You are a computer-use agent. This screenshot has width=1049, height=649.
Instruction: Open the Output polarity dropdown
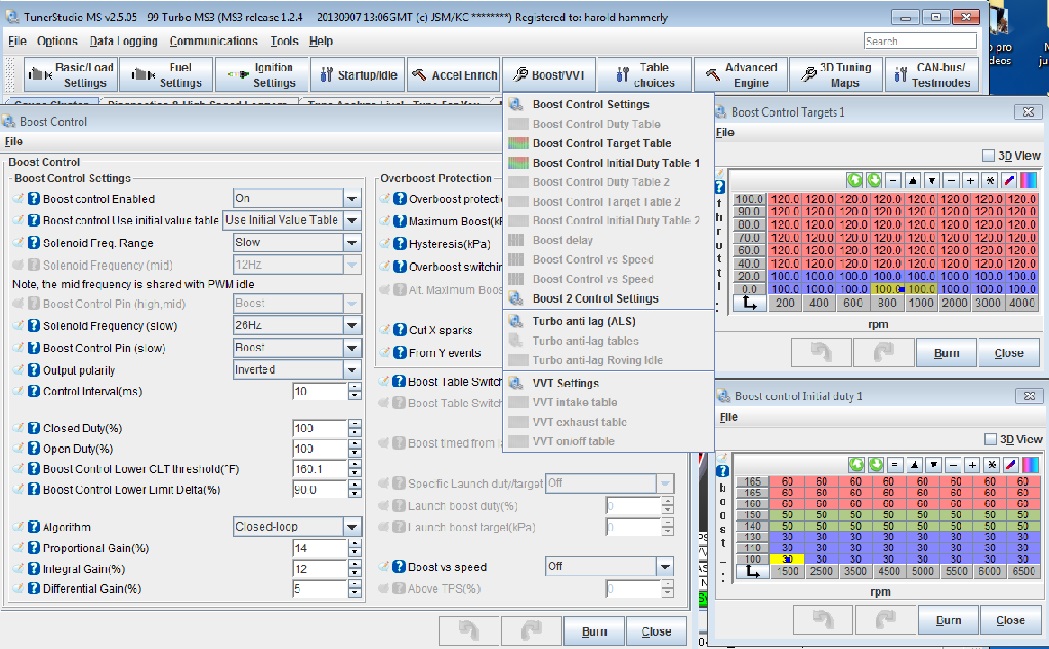tap(351, 370)
